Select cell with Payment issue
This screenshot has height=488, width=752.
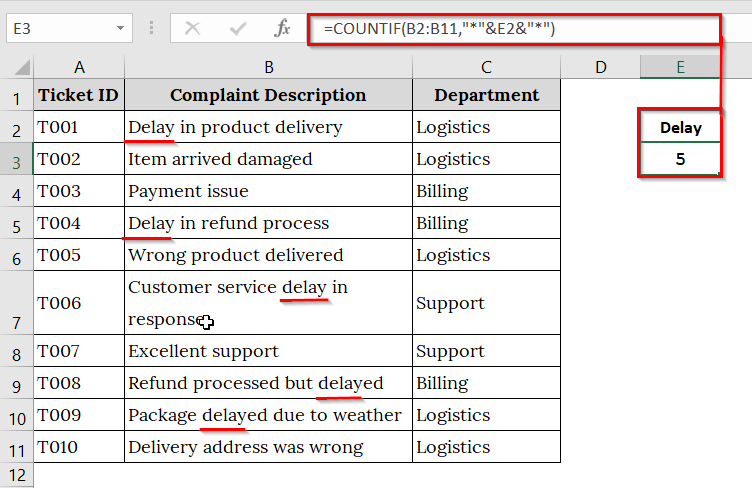tap(269, 191)
